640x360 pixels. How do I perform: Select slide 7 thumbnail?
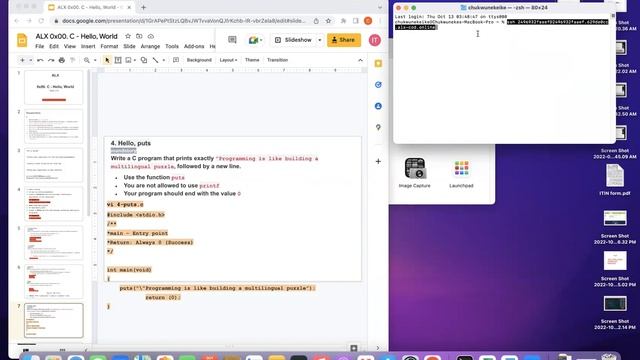pos(53,320)
